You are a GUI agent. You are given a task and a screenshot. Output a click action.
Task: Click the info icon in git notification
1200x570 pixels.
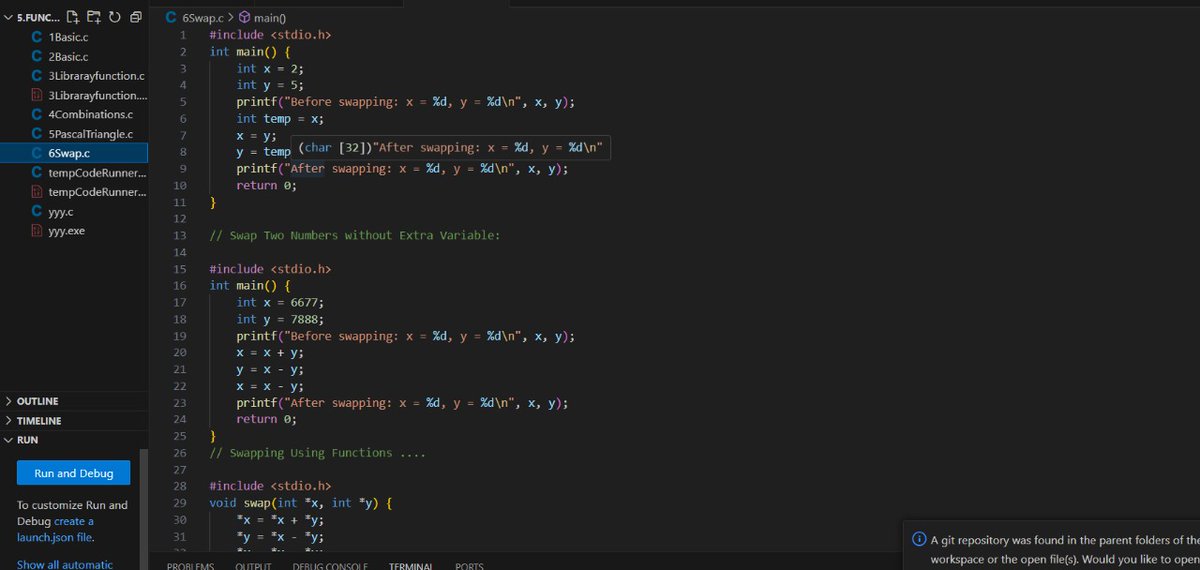click(x=919, y=540)
